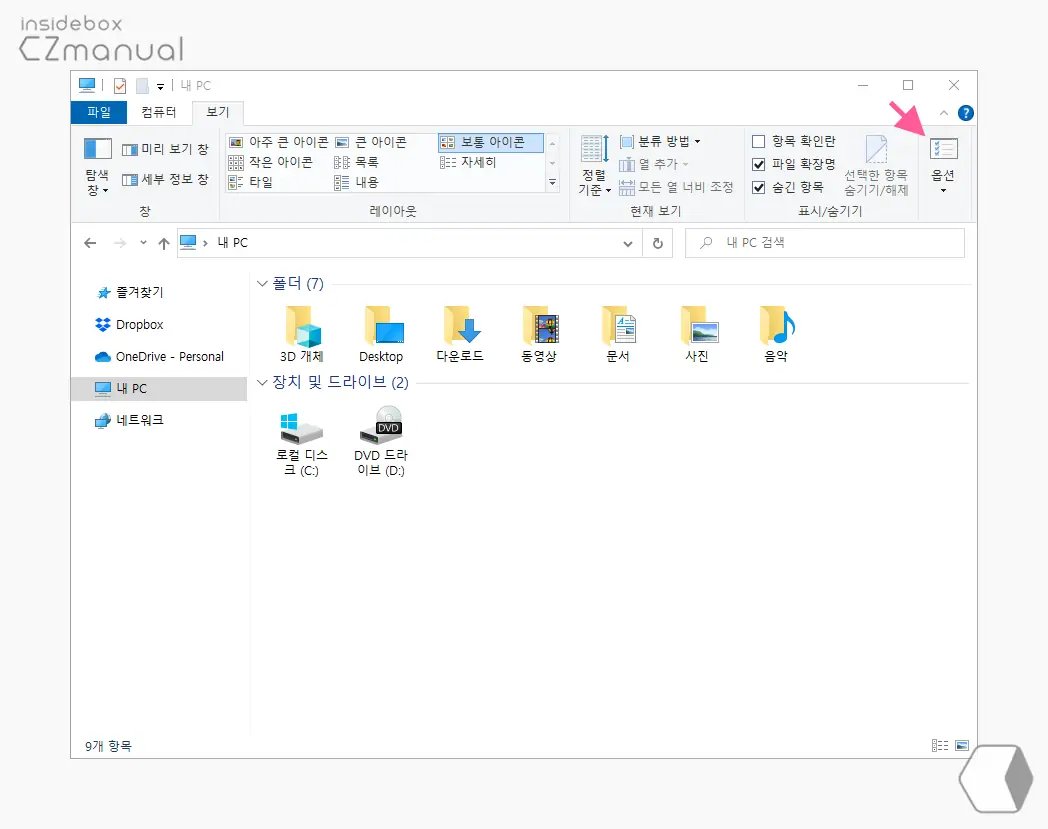
Task: Open the Customize Quick Access Toolbar dropdown
Action: (160, 86)
